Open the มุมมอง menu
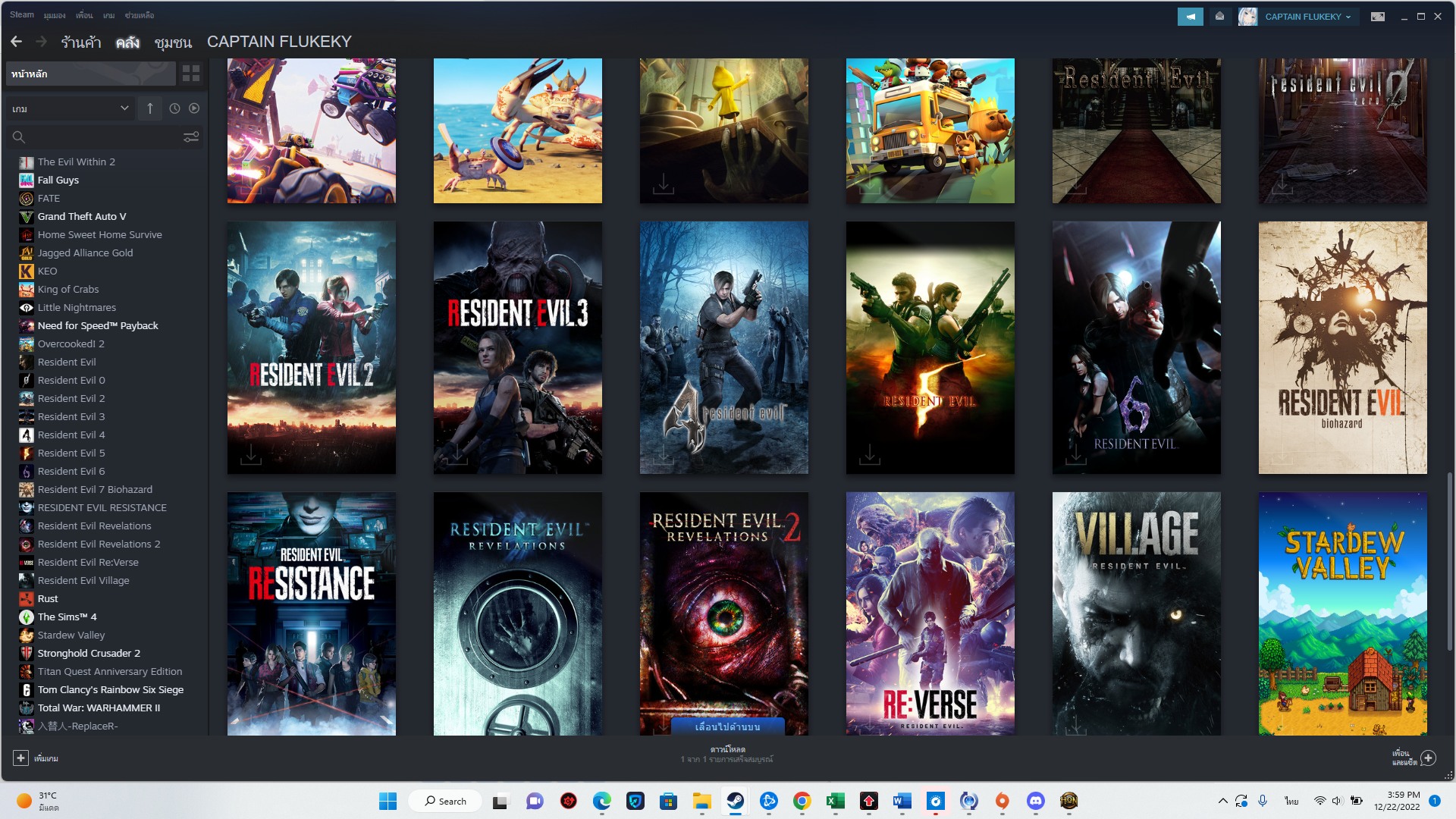The width and height of the screenshot is (1456, 819). point(55,15)
